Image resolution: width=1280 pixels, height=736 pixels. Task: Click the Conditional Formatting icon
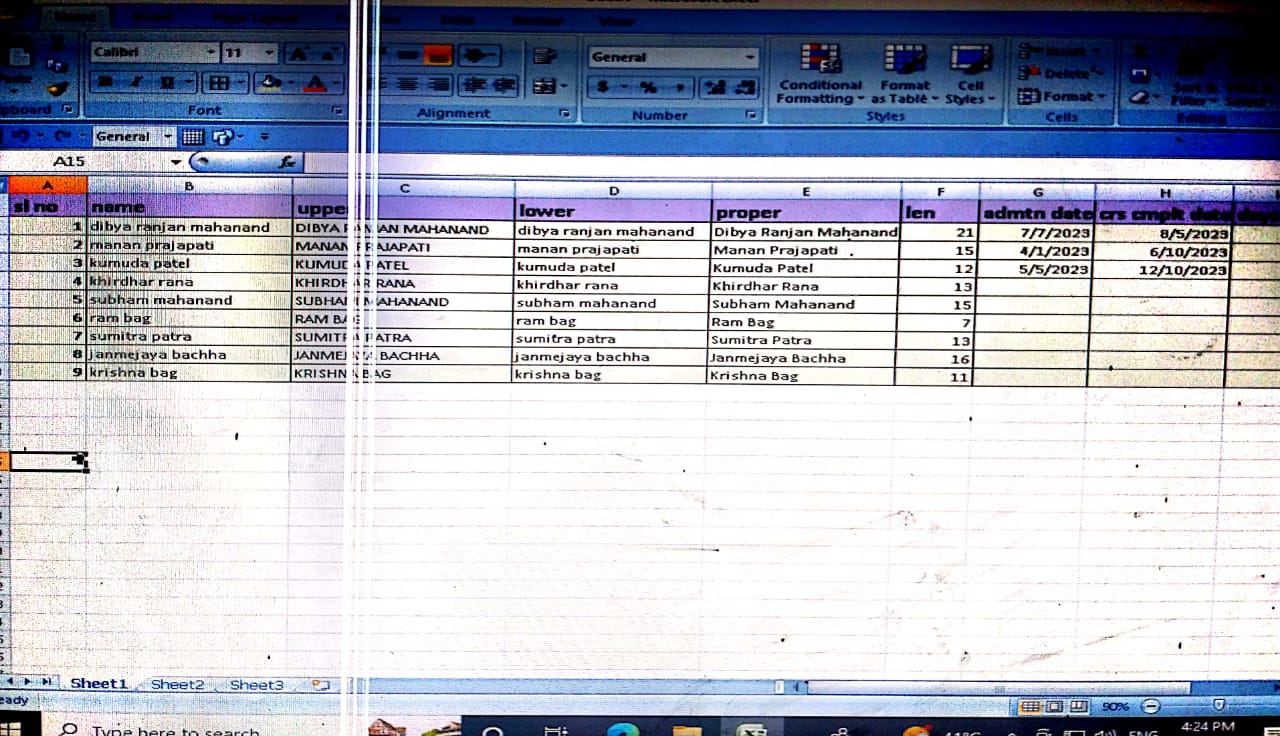click(820, 60)
